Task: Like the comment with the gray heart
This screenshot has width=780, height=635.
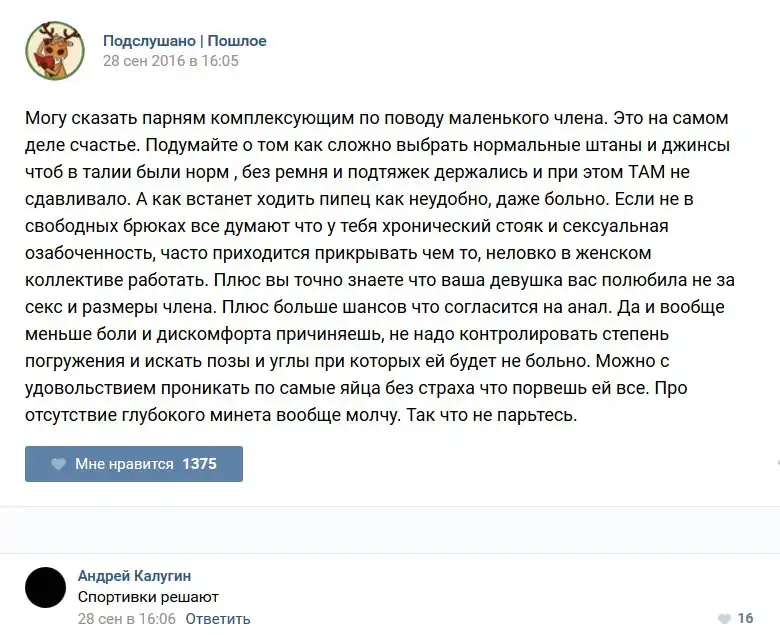Action: point(724,619)
